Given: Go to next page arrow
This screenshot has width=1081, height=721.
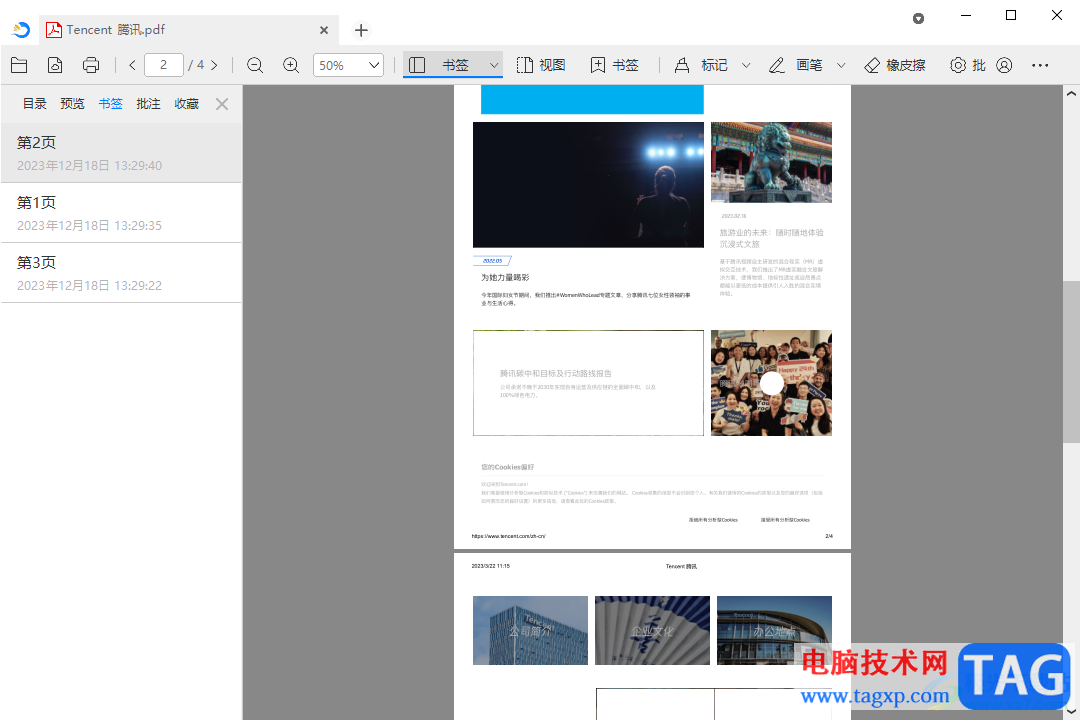Looking at the screenshot, I should (x=214, y=65).
